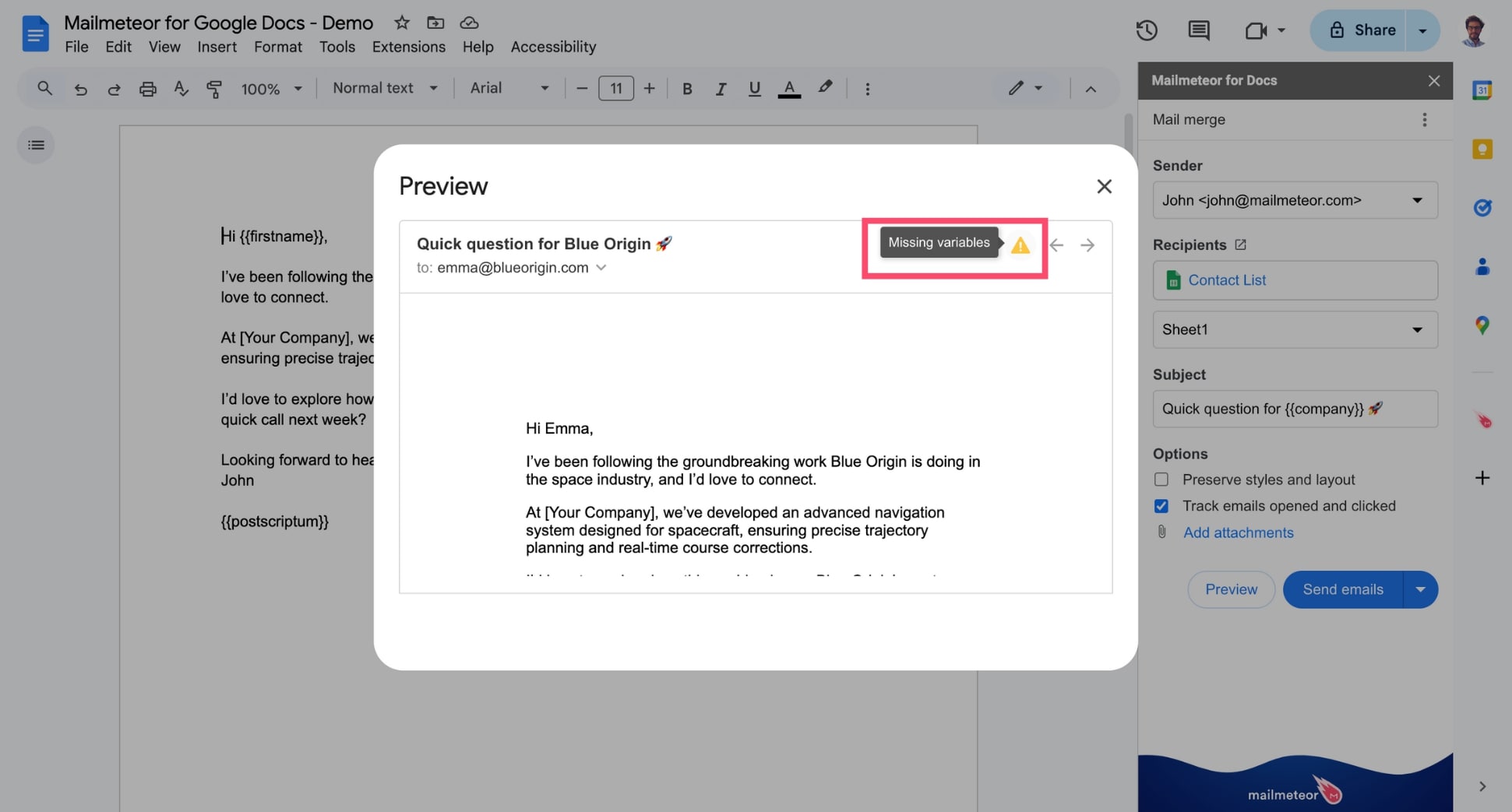Image resolution: width=1512 pixels, height=812 pixels.
Task: Open the Accessibility menu
Action: click(553, 47)
